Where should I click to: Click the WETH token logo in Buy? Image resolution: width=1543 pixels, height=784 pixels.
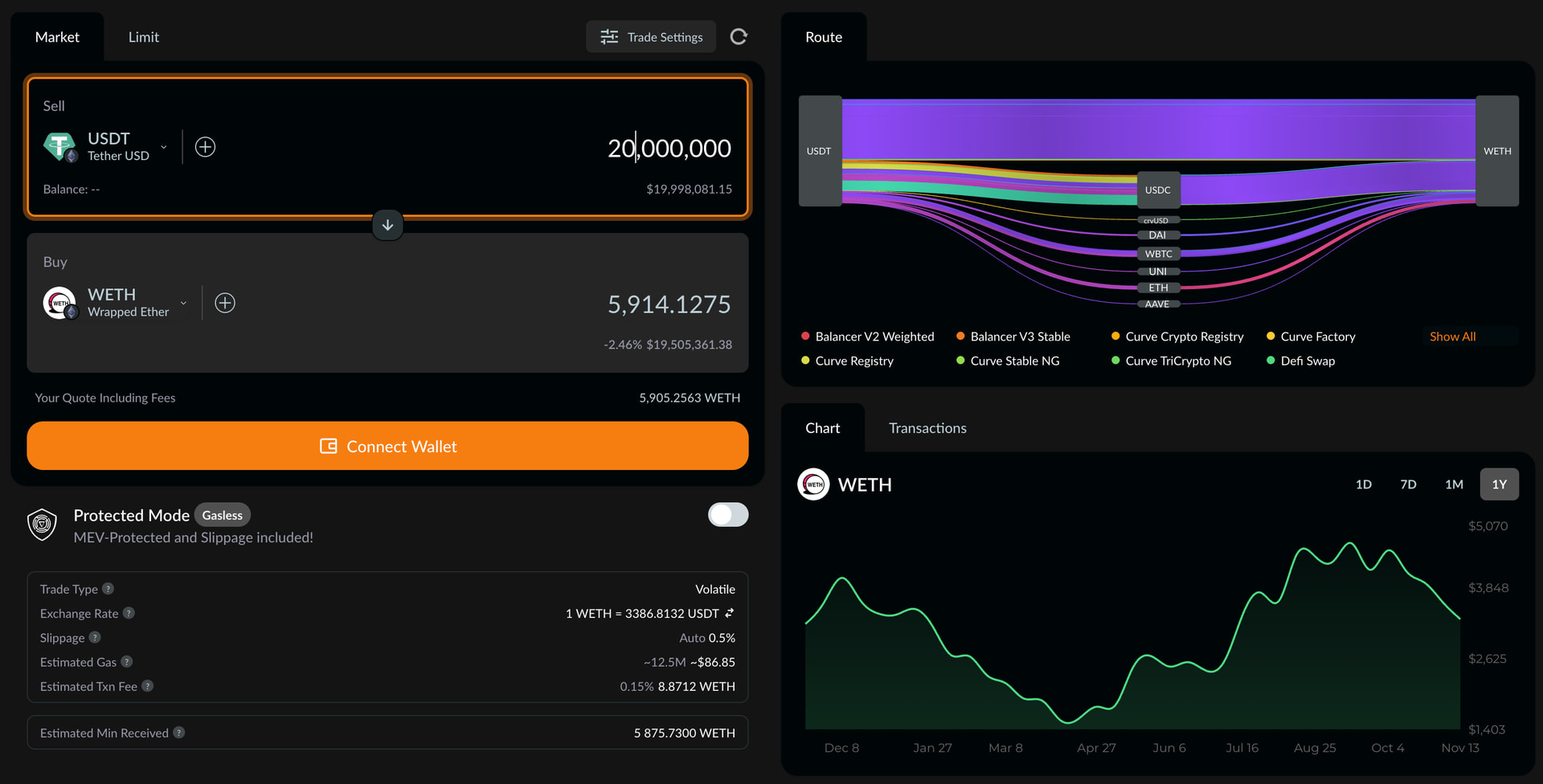[x=60, y=303]
